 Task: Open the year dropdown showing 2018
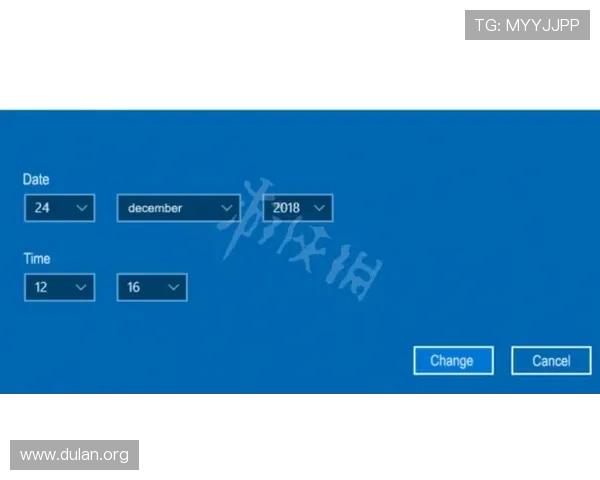coord(297,208)
